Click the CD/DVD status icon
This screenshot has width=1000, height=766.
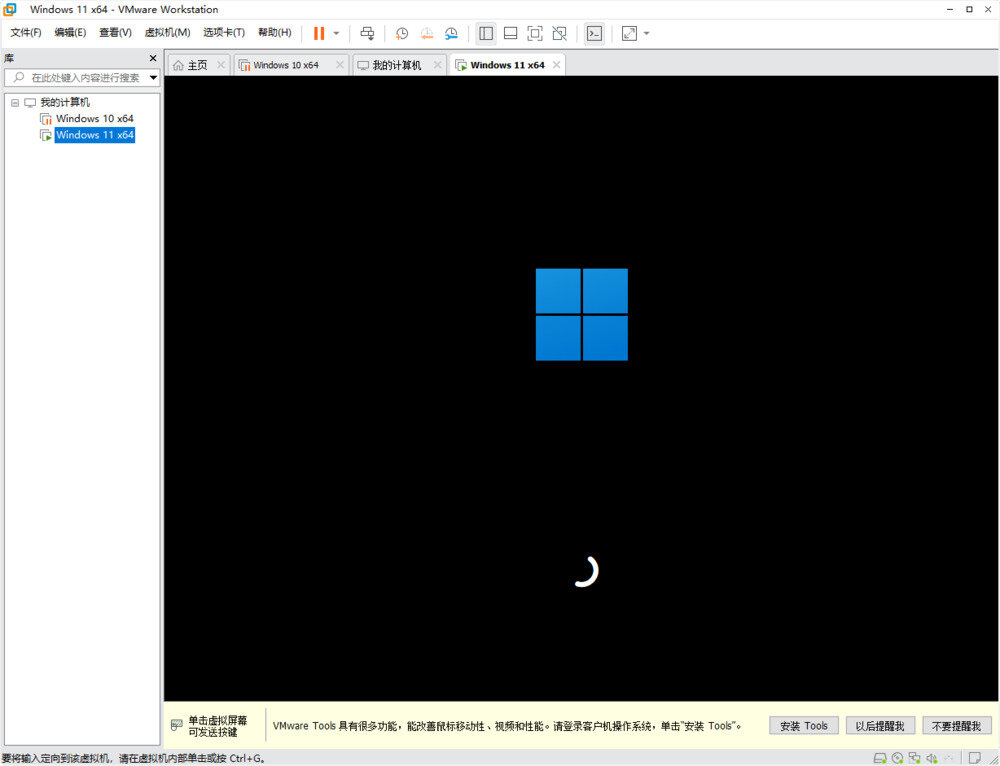tap(897, 757)
